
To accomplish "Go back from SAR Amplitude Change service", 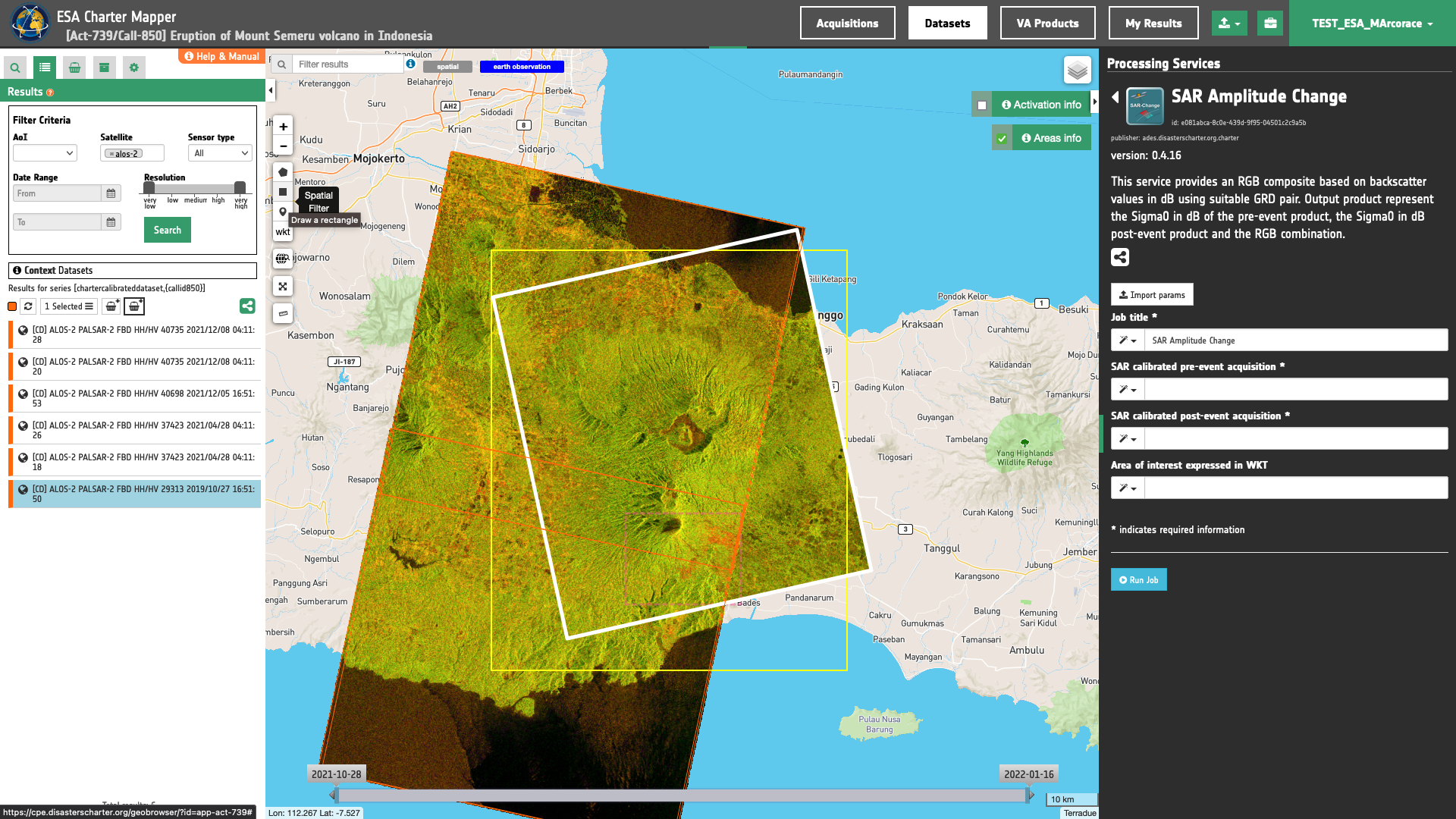I will click(x=1116, y=97).
